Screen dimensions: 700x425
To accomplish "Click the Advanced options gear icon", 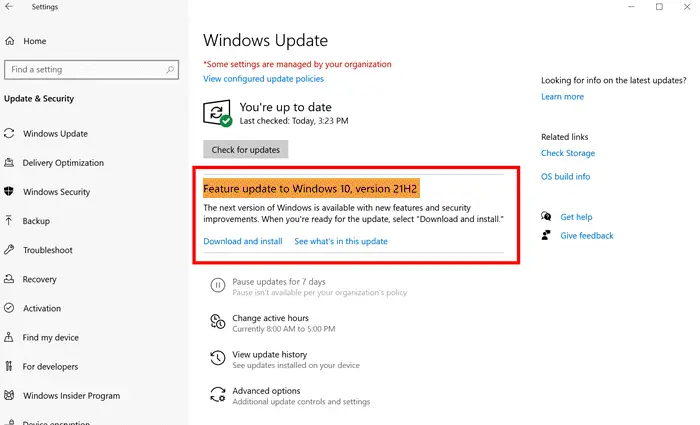I will pyautogui.click(x=218, y=394).
